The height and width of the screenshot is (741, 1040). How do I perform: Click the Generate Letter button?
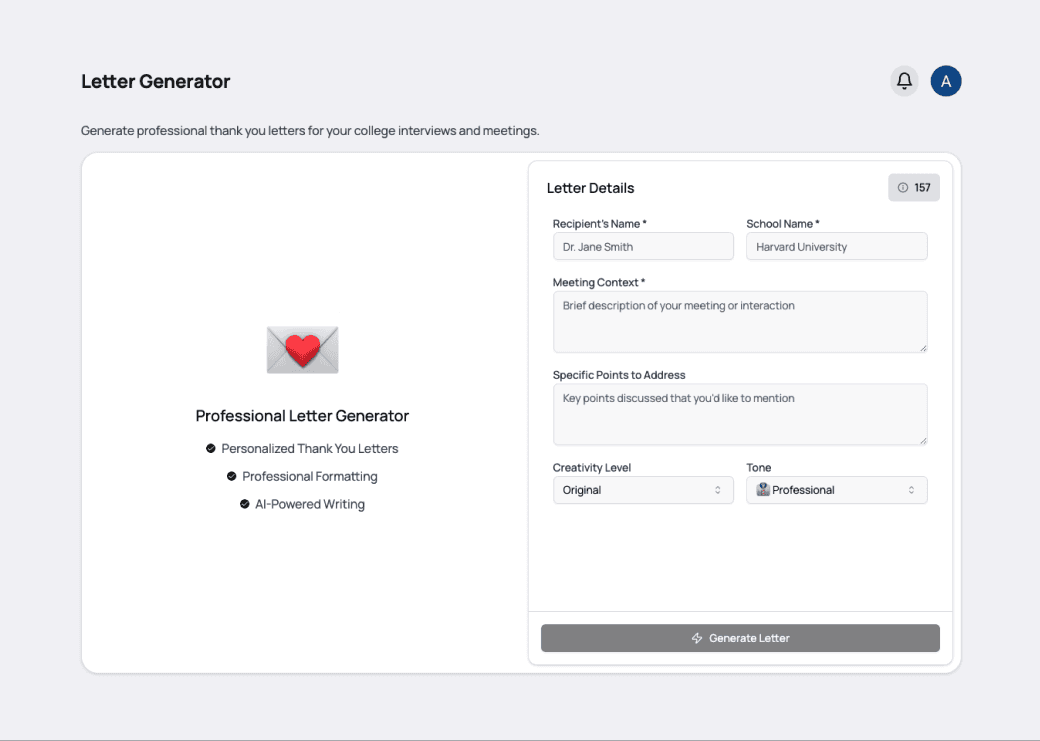pyautogui.click(x=740, y=638)
